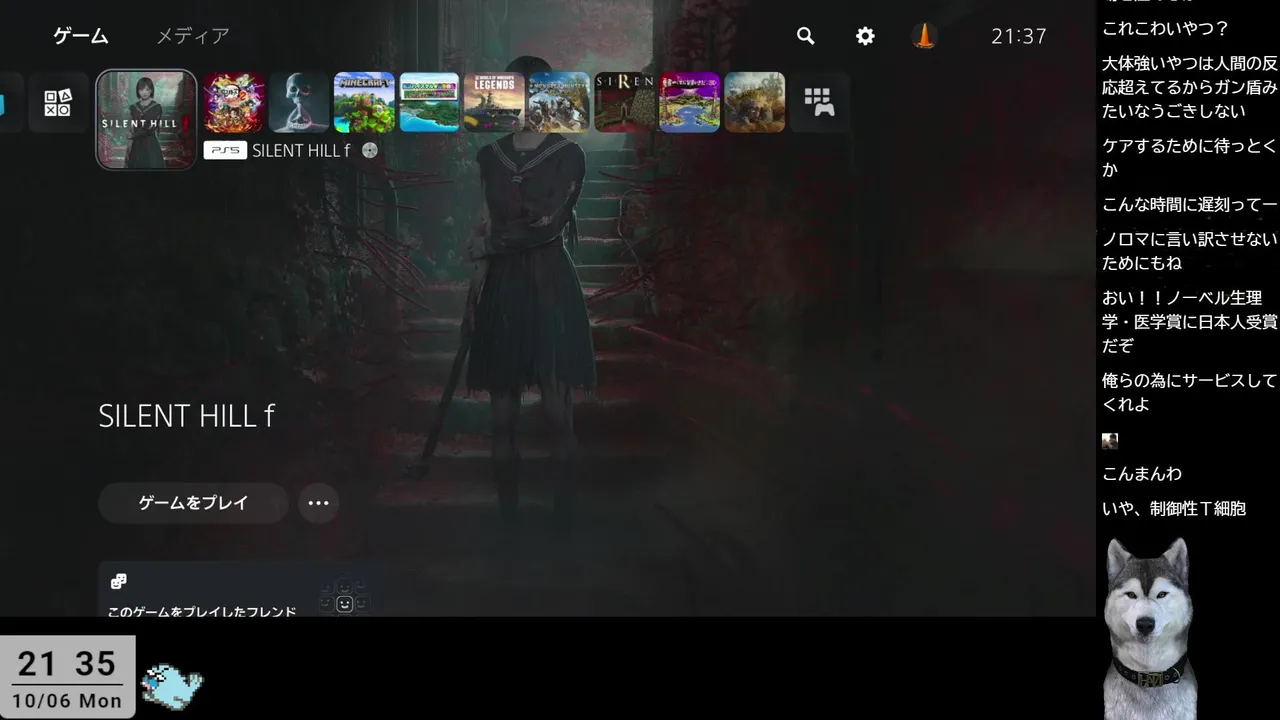Switch to the ゲーム tab
Image resolution: width=1280 pixels, height=720 pixels.
(x=81, y=36)
